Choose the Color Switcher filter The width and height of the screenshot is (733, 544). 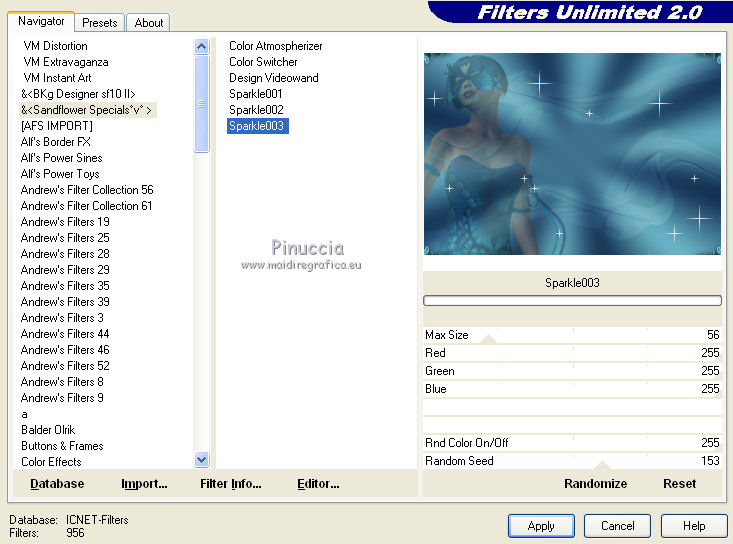pos(263,62)
